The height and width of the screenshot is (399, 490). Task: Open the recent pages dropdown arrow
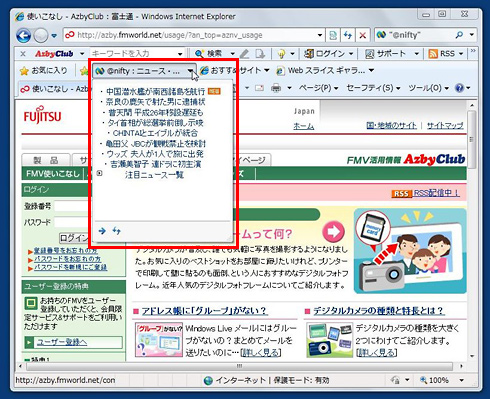54,35
